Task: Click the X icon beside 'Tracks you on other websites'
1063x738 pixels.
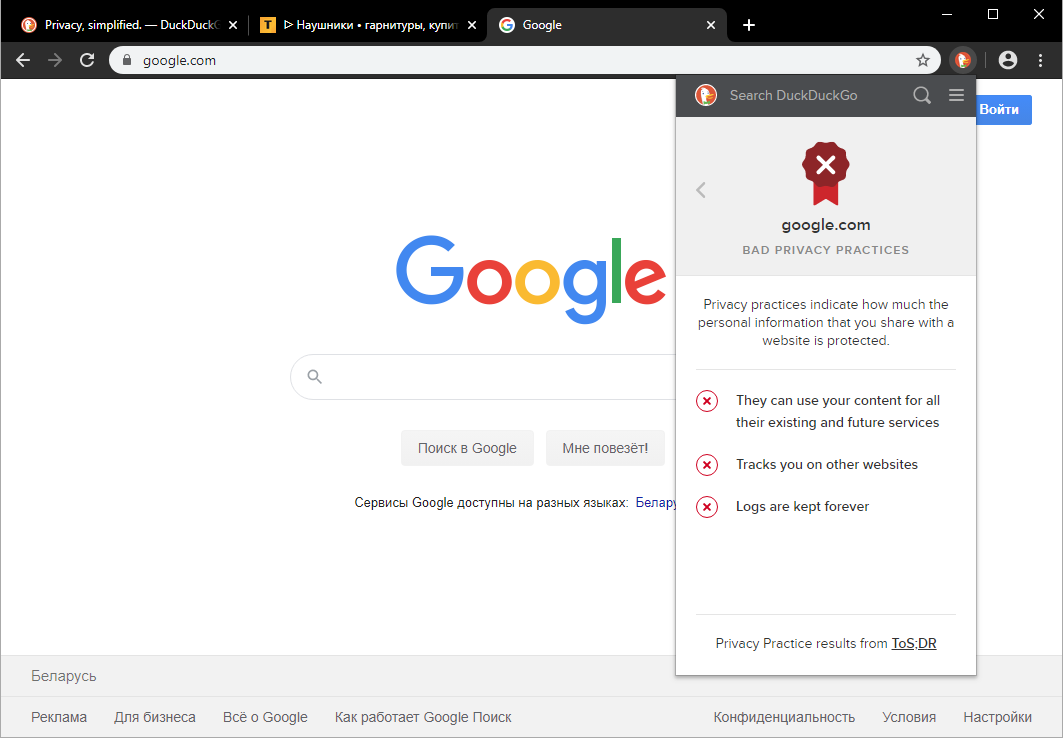Action: pyautogui.click(x=706, y=465)
